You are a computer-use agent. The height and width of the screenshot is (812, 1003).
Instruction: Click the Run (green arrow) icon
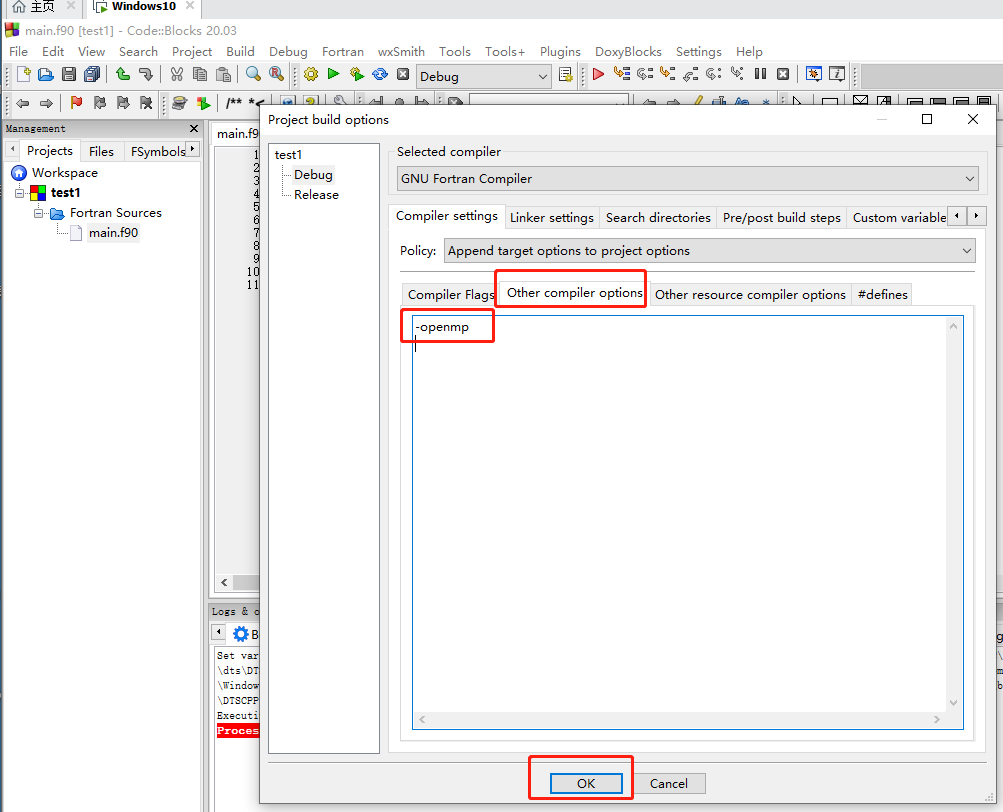333,74
